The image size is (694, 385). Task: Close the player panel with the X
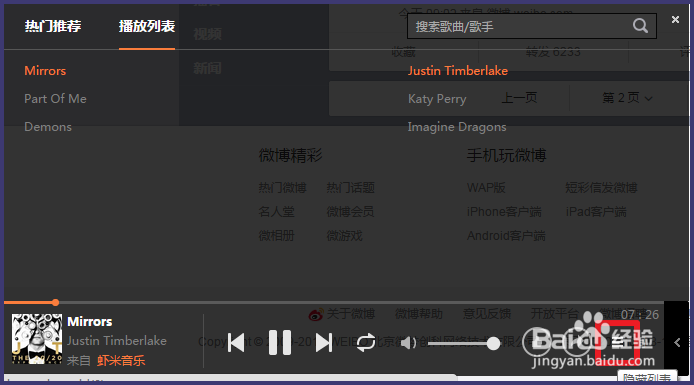point(675,19)
